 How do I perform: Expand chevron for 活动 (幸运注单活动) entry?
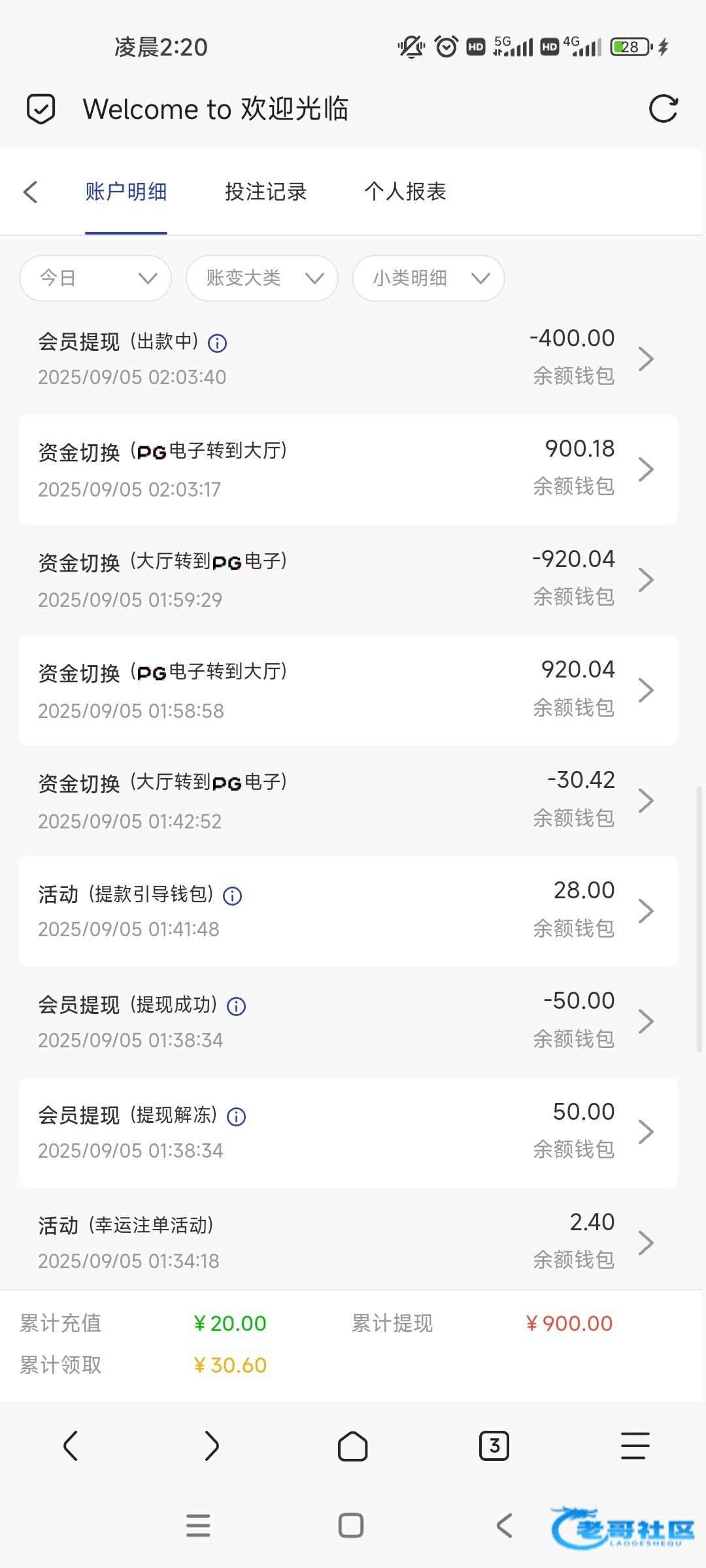(x=646, y=1243)
